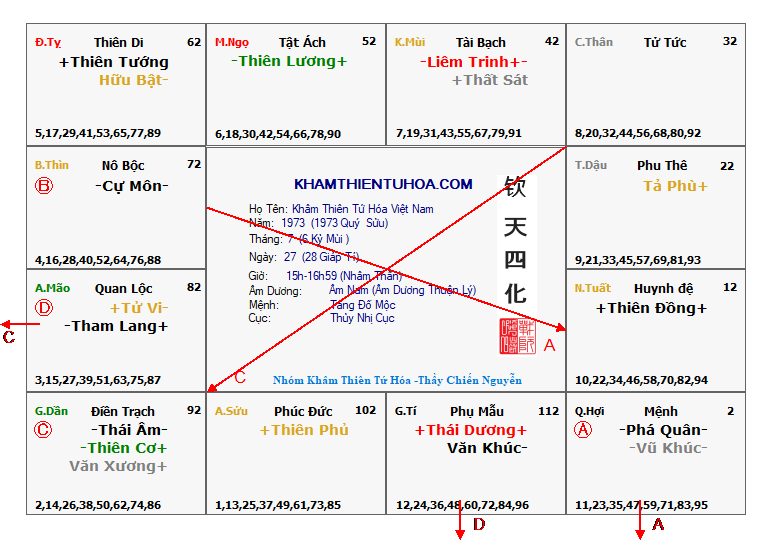Click the Họ Tên line in center info
The width and height of the screenshot is (775, 548).
click(x=341, y=209)
